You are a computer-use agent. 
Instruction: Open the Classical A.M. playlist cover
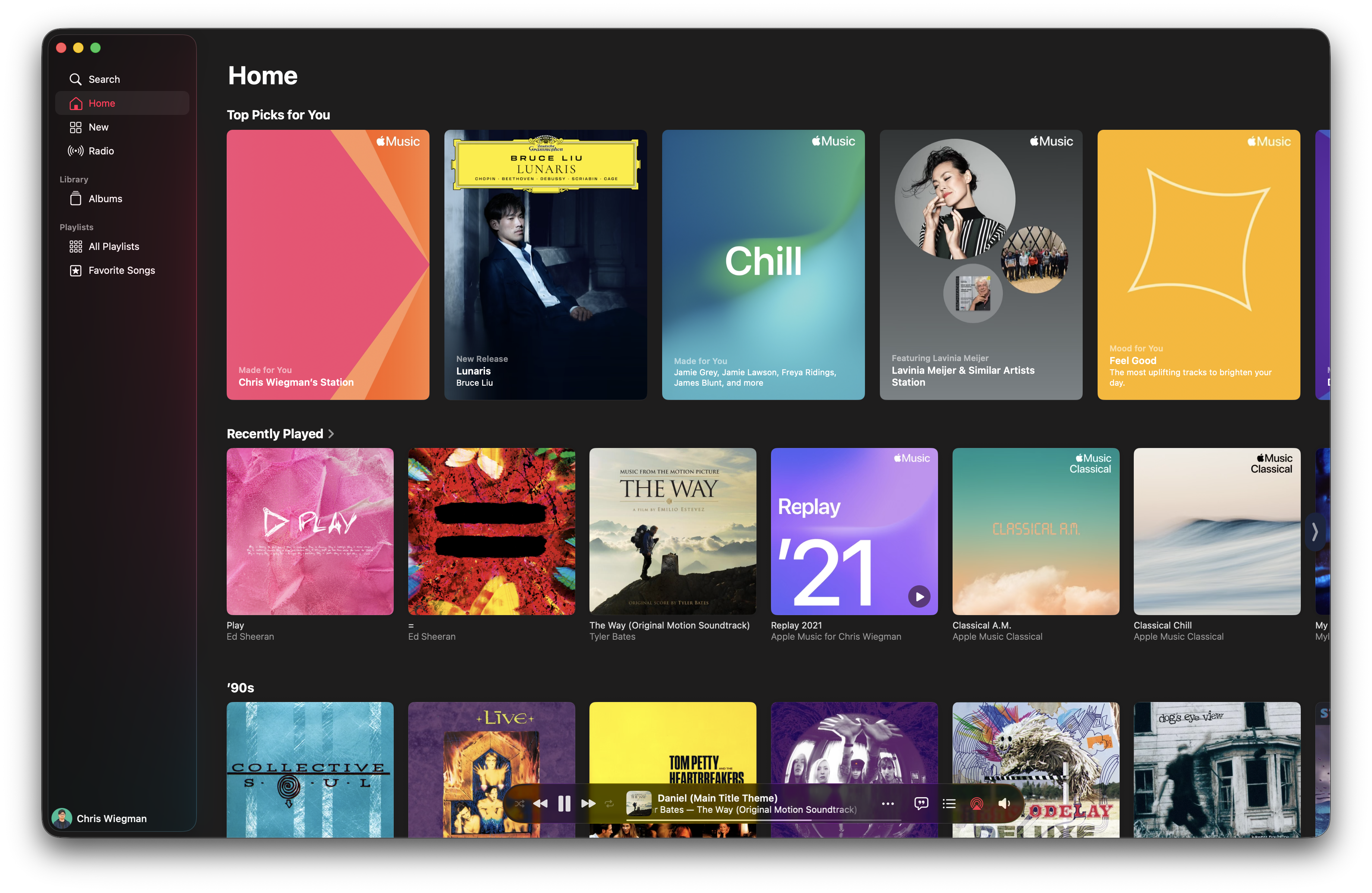[1035, 531]
